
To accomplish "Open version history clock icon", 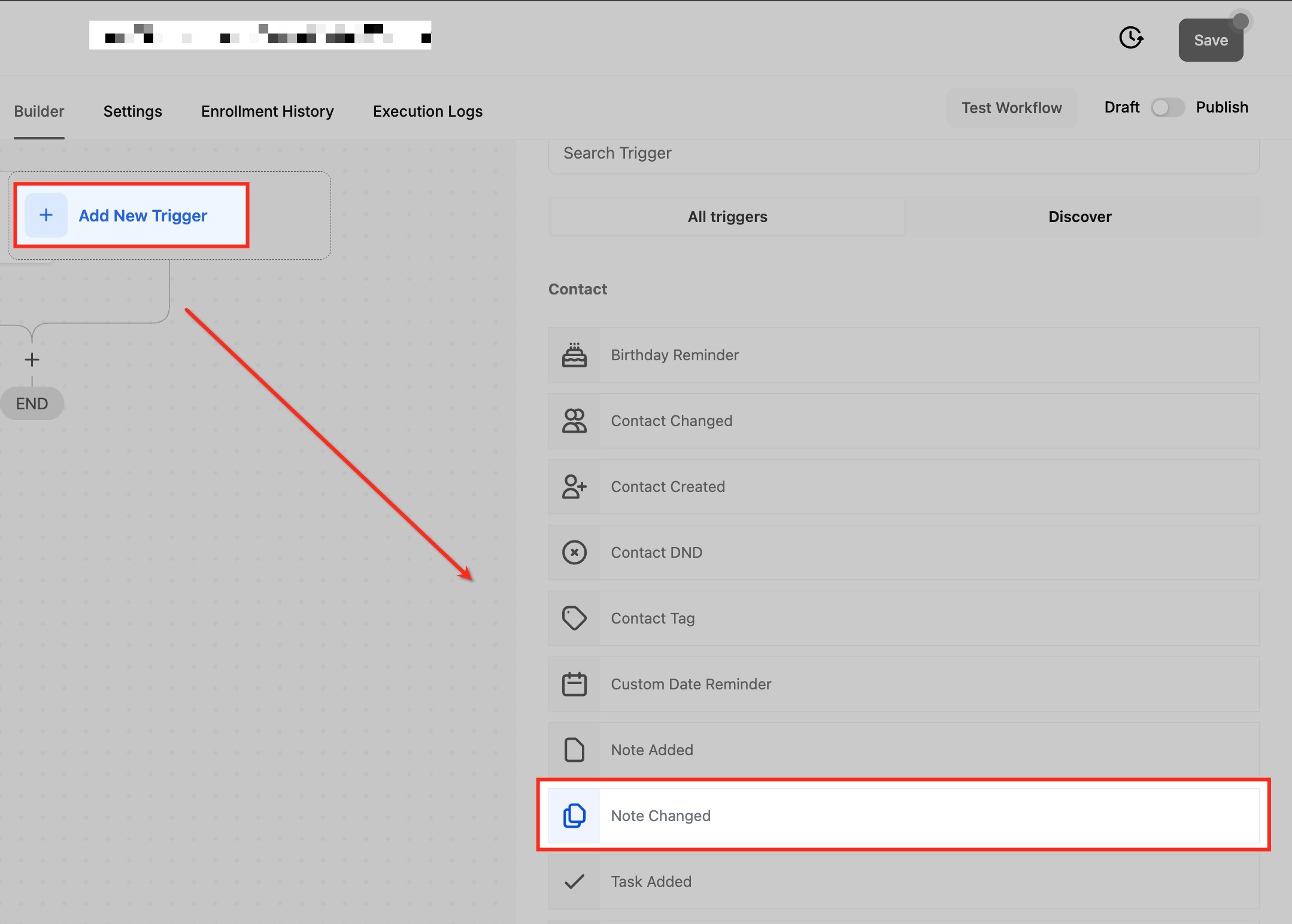I will pyautogui.click(x=1131, y=38).
